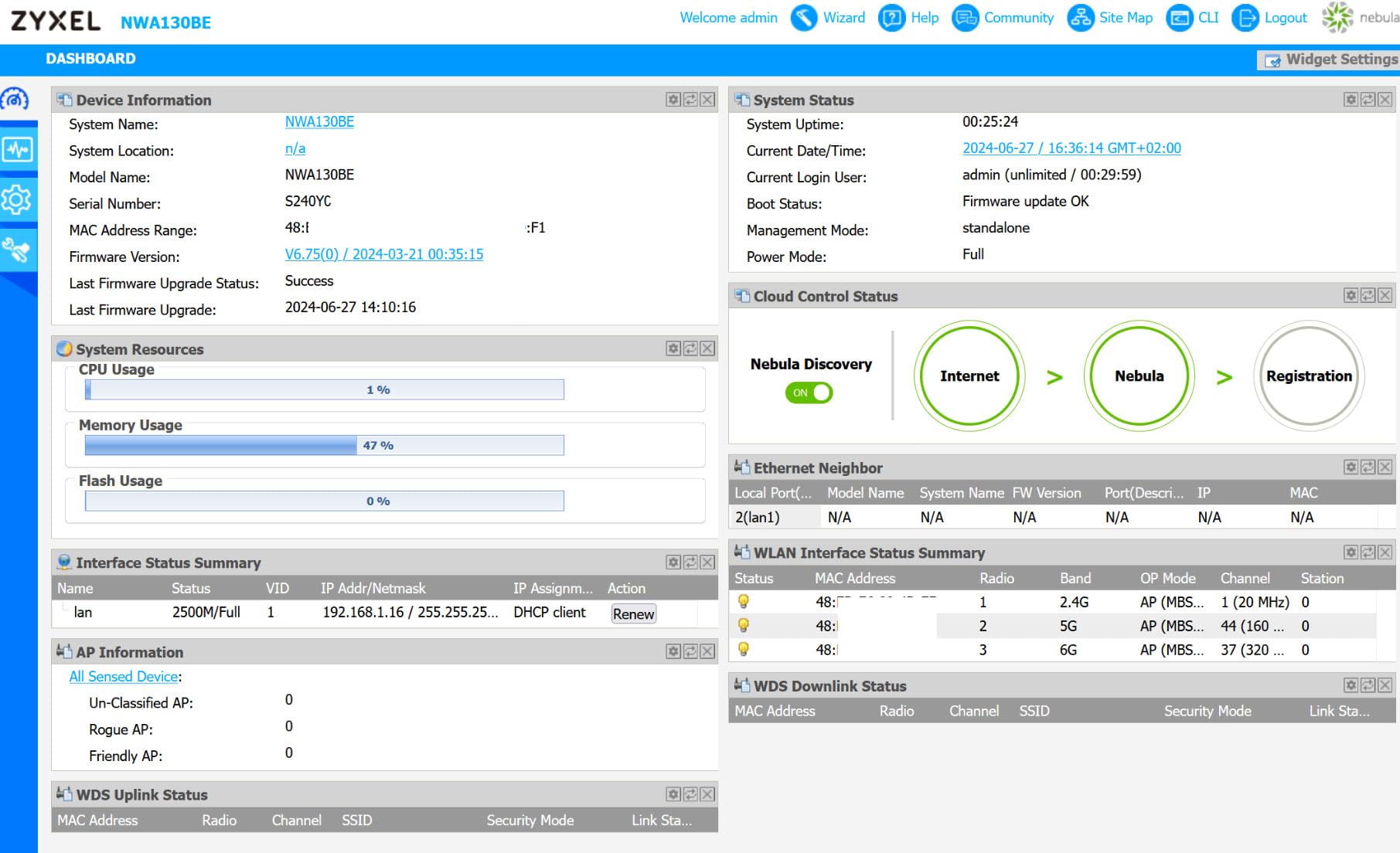Image resolution: width=1400 pixels, height=853 pixels.
Task: Click the 6G radio status bulb
Action: pos(744,649)
